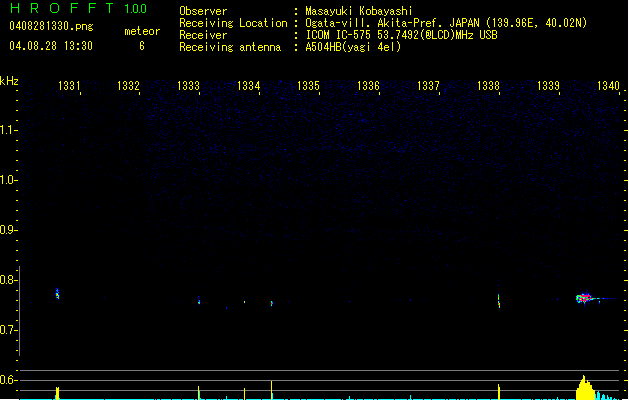Click the 1333 time axis marker

189,85
